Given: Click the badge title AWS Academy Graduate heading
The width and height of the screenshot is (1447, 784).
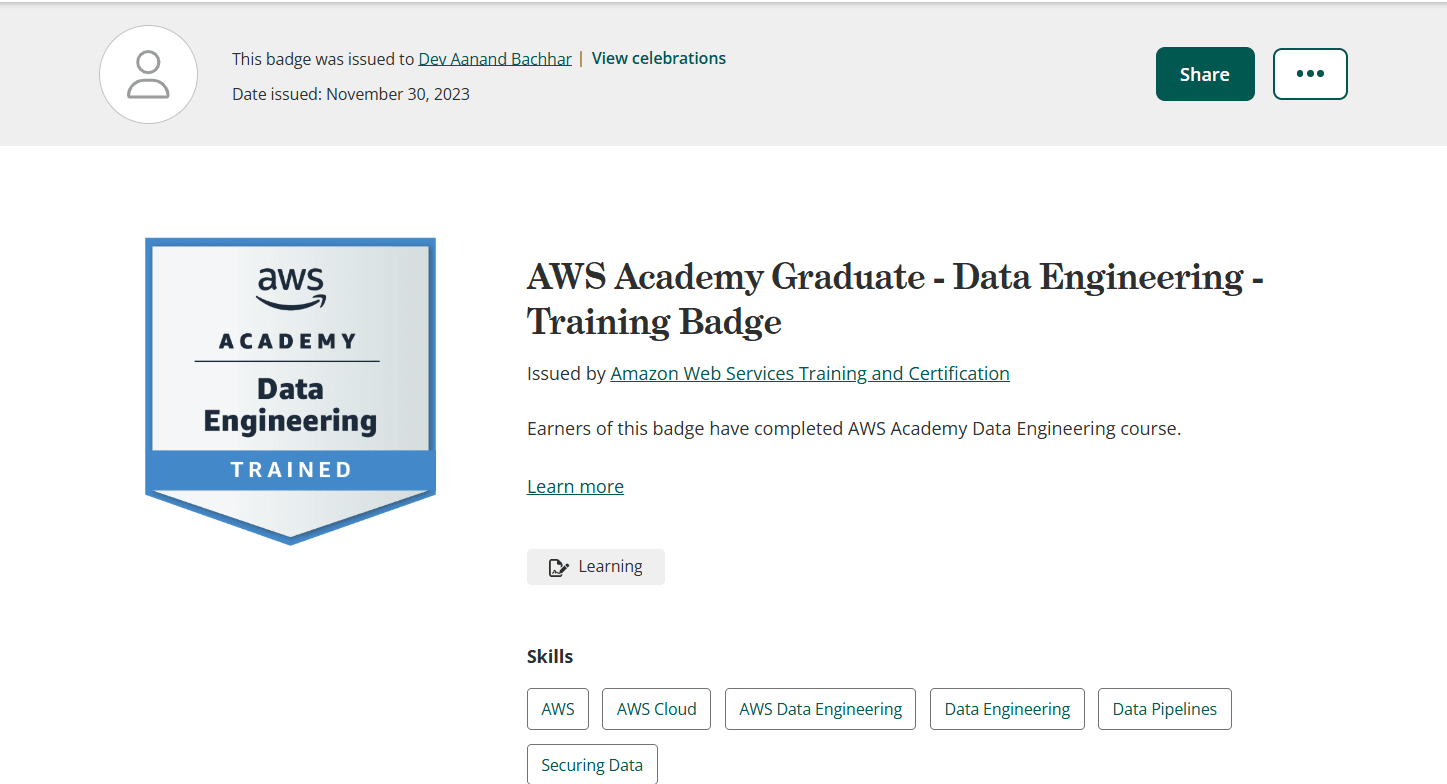Looking at the screenshot, I should click(895, 299).
